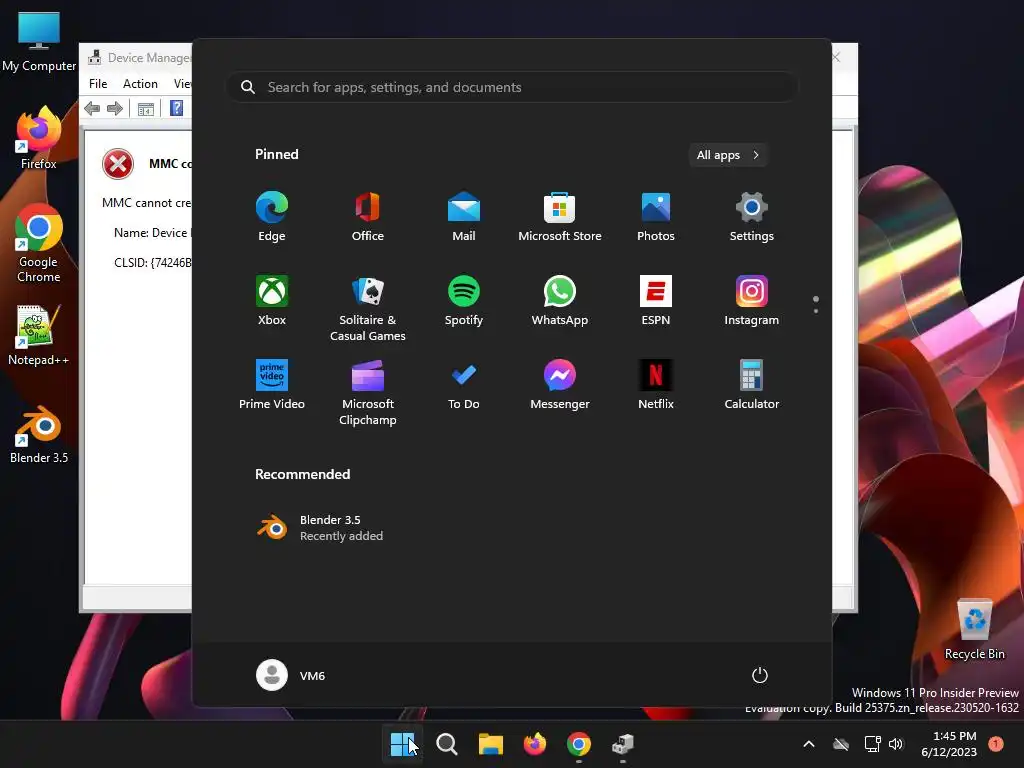Launch Prime Video

coord(272,385)
